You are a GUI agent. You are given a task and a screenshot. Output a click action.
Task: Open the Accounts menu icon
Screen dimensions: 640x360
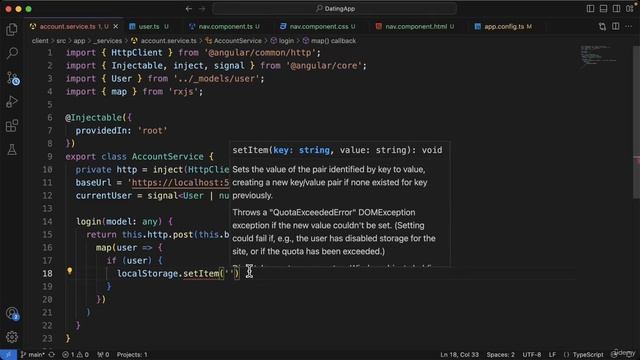tap(12, 313)
